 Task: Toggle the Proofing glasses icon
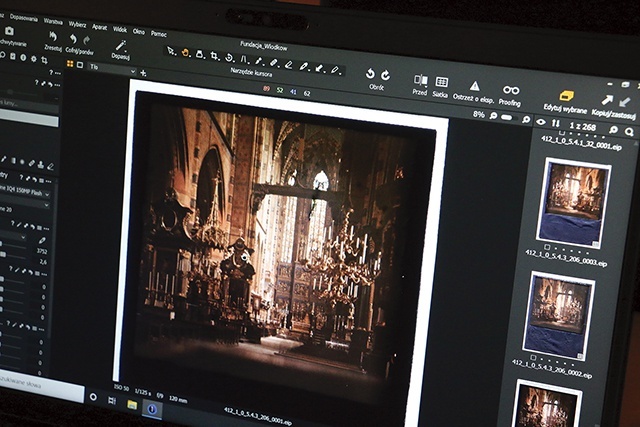pyautogui.click(x=511, y=90)
